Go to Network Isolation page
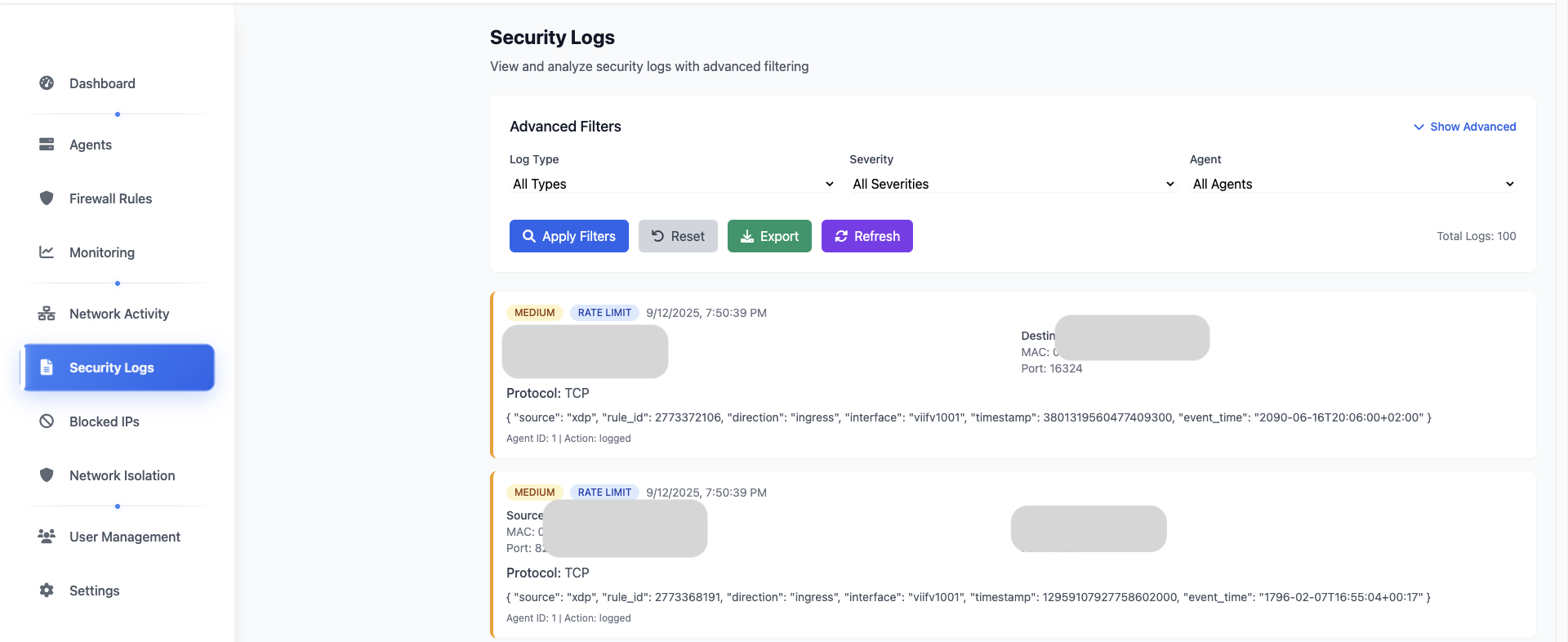1568x642 pixels. [x=122, y=475]
